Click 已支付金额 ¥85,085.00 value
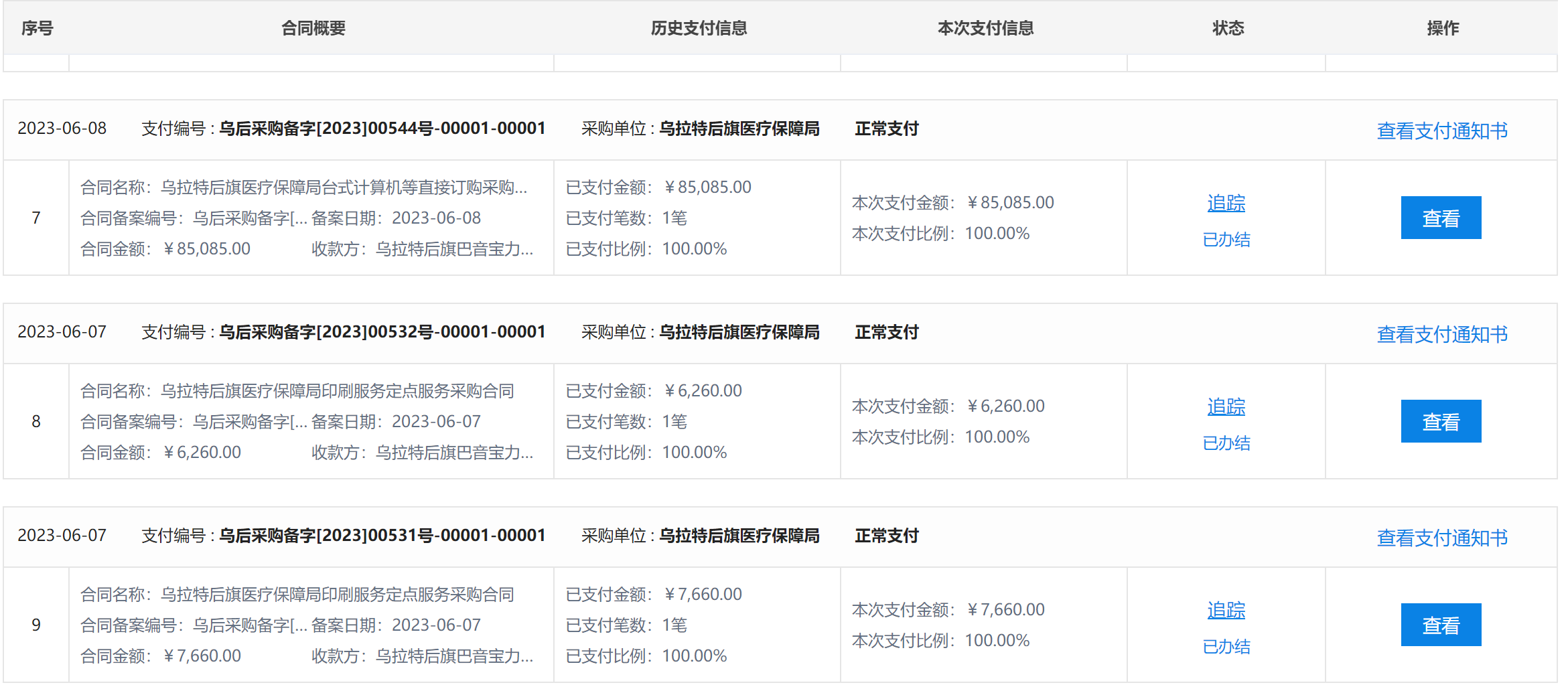The height and width of the screenshot is (693, 1568). click(x=707, y=187)
